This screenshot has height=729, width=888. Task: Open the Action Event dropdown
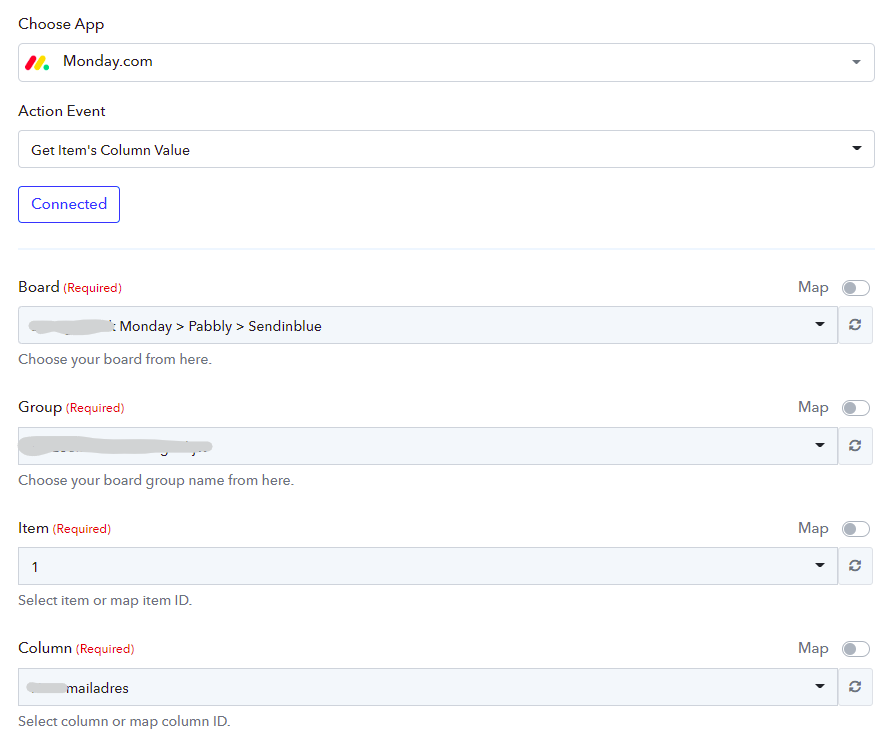(x=446, y=149)
